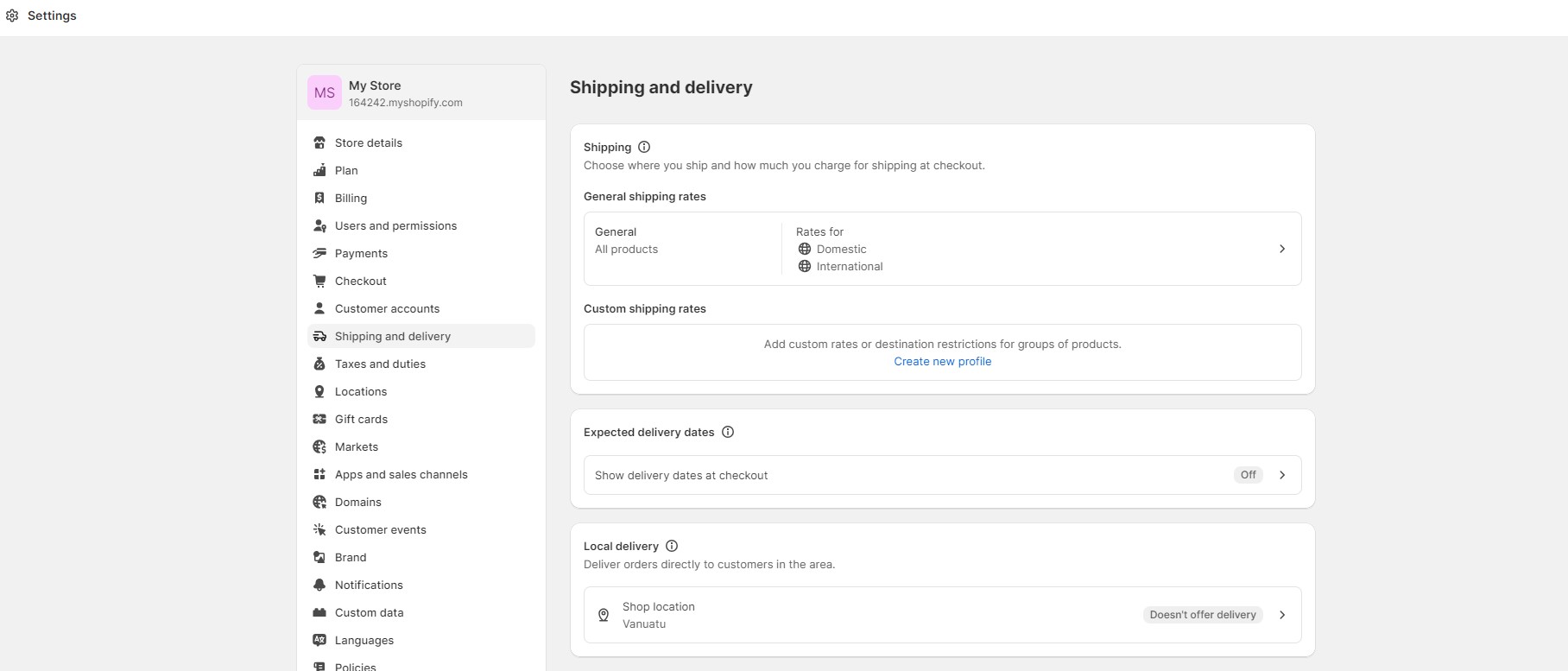This screenshot has width=1568, height=671.
Task: Click the Checkout cart icon
Action: pos(319,281)
